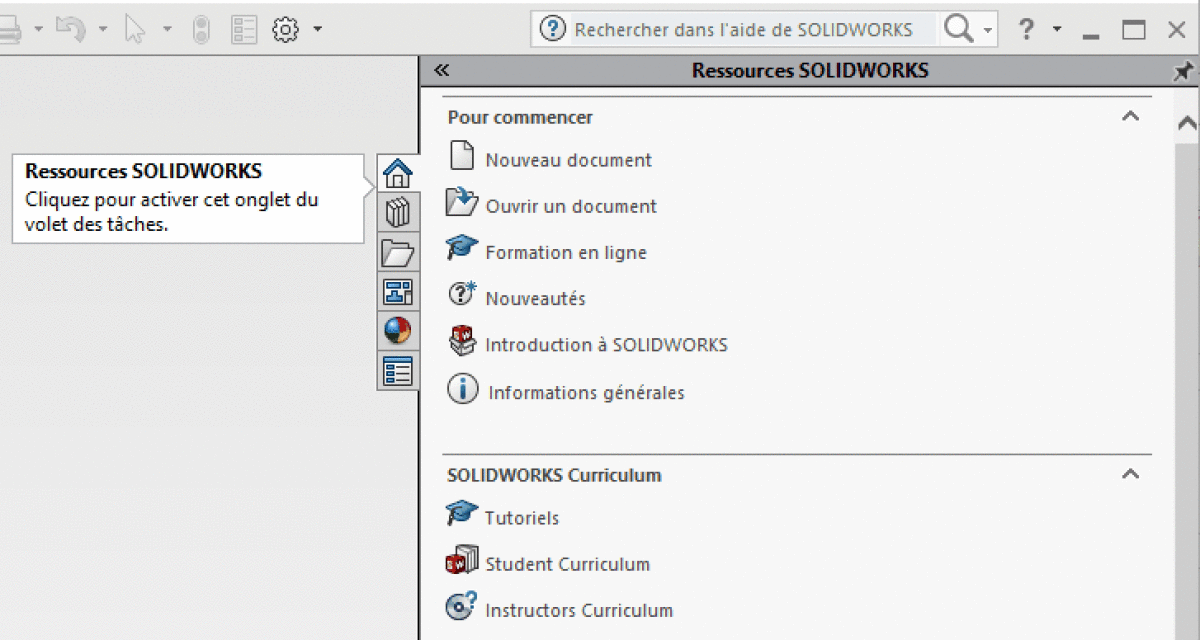
Task: Open the Ouvrir un document link
Action: (x=571, y=206)
